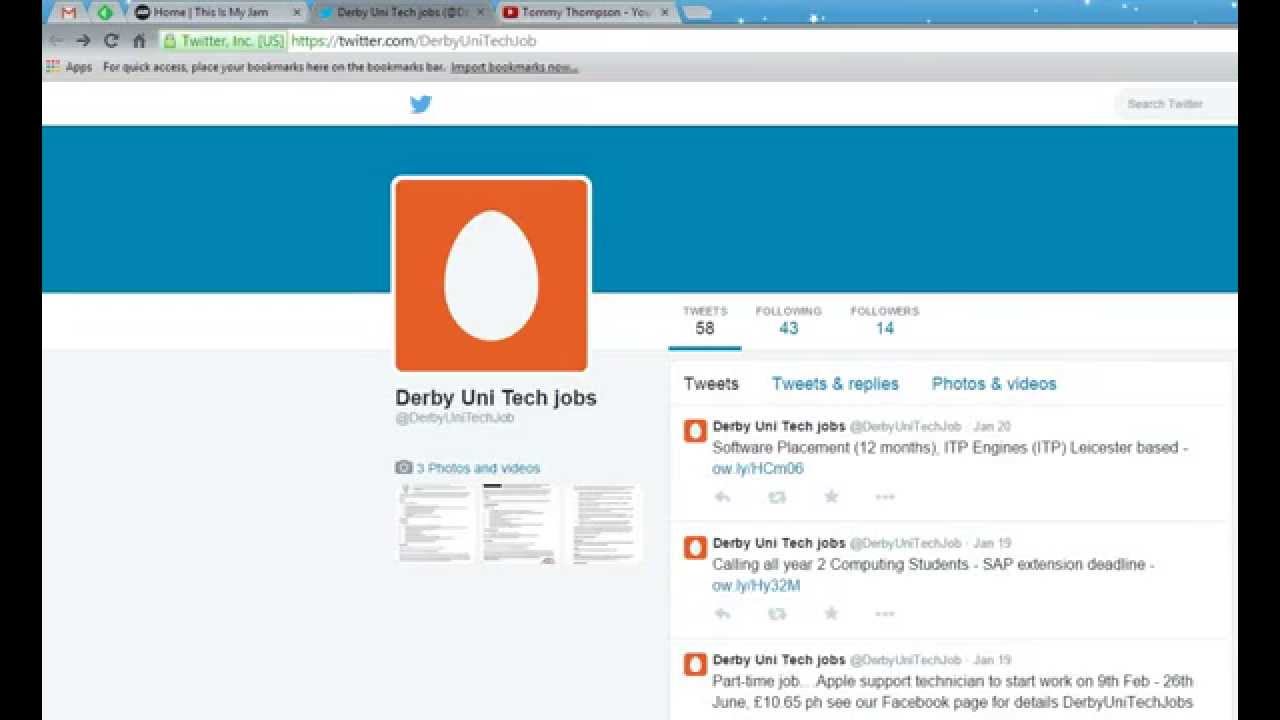This screenshot has height=720, width=1280.
Task: Switch to the This Is My Jam tab
Action: [215, 13]
